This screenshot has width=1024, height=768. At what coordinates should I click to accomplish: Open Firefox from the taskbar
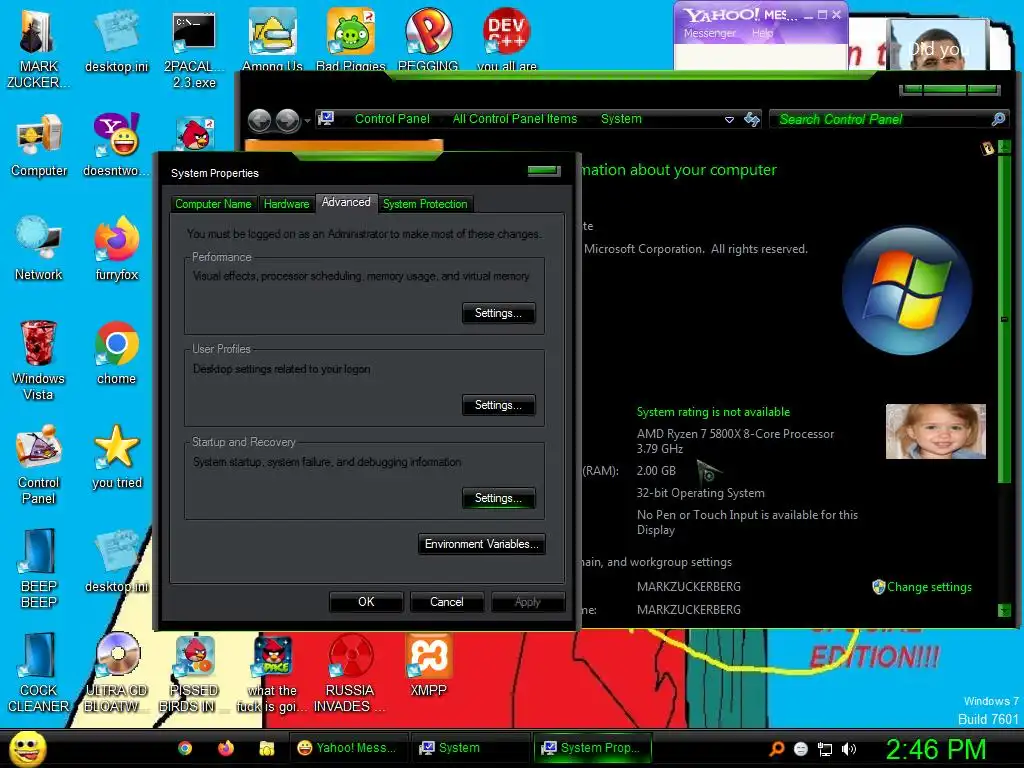[226, 748]
